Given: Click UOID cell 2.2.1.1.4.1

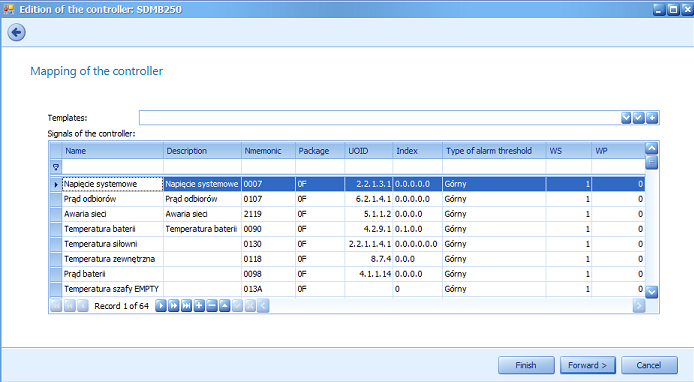Looking at the screenshot, I should tap(369, 244).
